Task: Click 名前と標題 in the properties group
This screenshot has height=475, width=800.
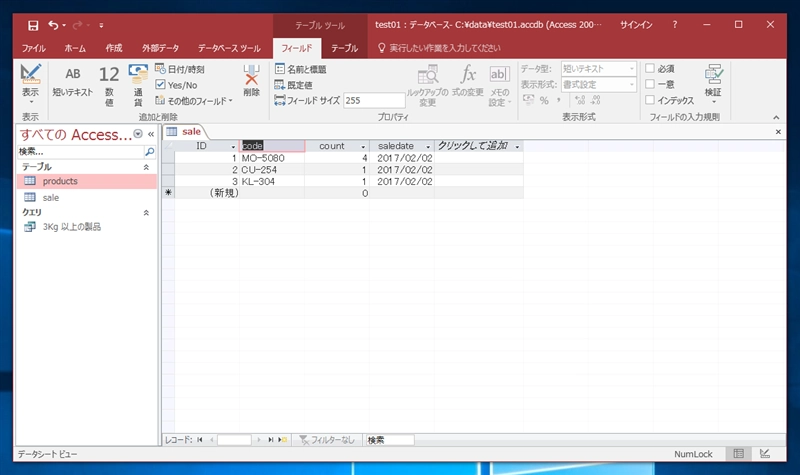Action: click(301, 69)
